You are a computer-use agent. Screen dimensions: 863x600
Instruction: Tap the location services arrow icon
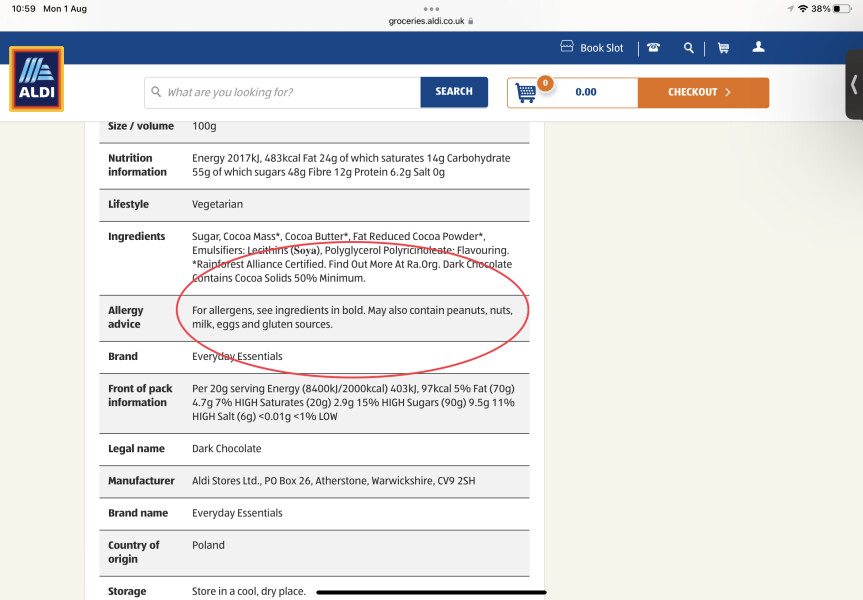pyautogui.click(x=790, y=8)
